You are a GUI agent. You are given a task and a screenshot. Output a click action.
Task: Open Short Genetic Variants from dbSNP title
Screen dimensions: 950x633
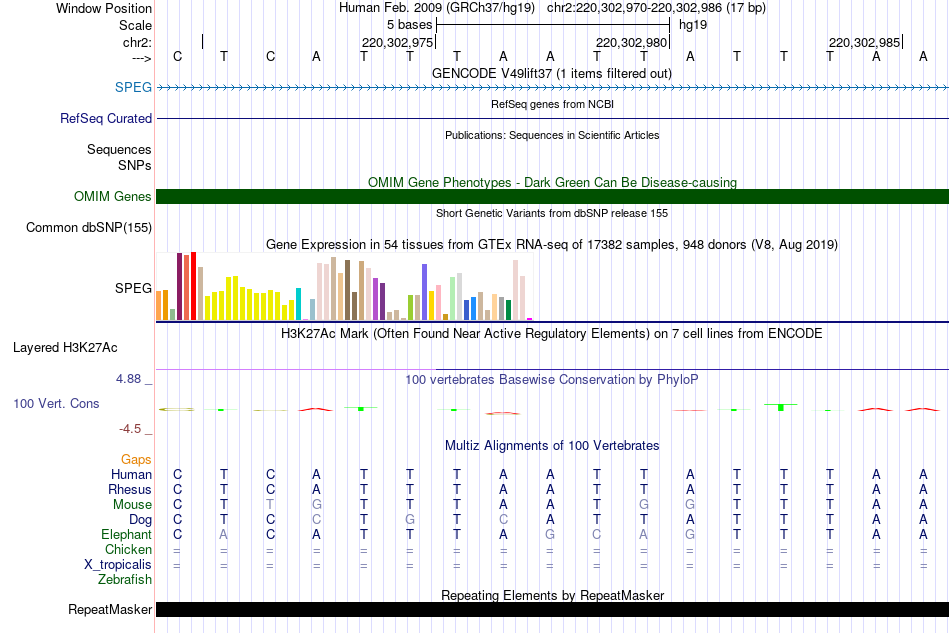coord(552,213)
